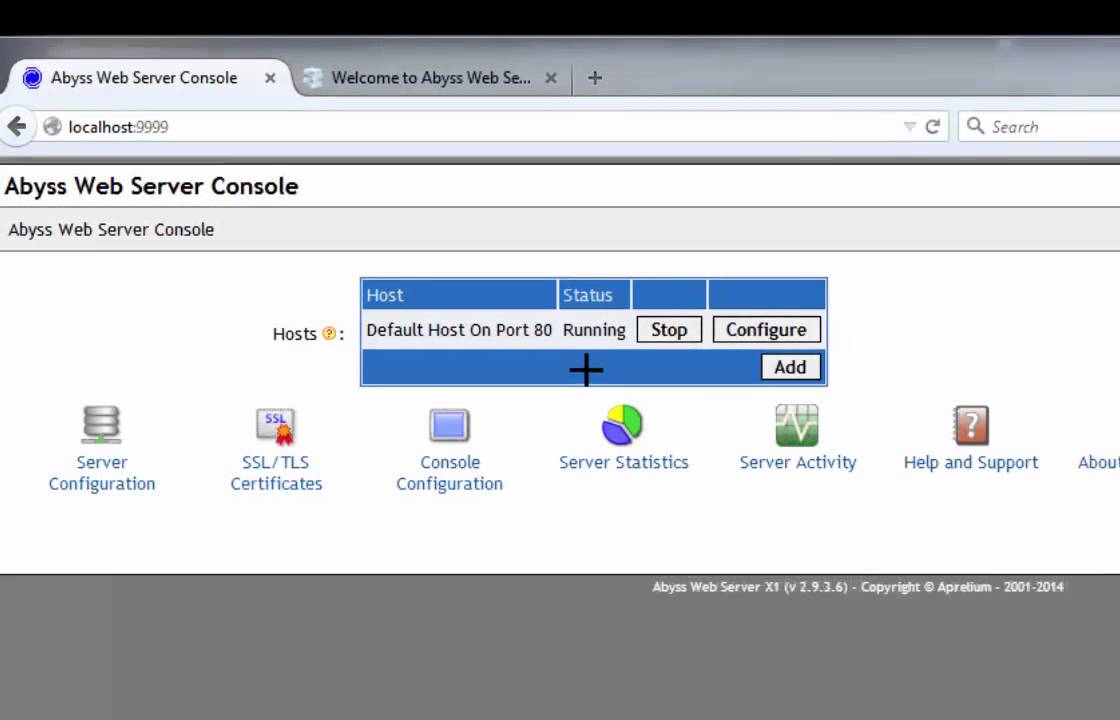This screenshot has width=1120, height=720.
Task: Close the Welcome to Abyss Web Server tab
Action: coord(551,78)
